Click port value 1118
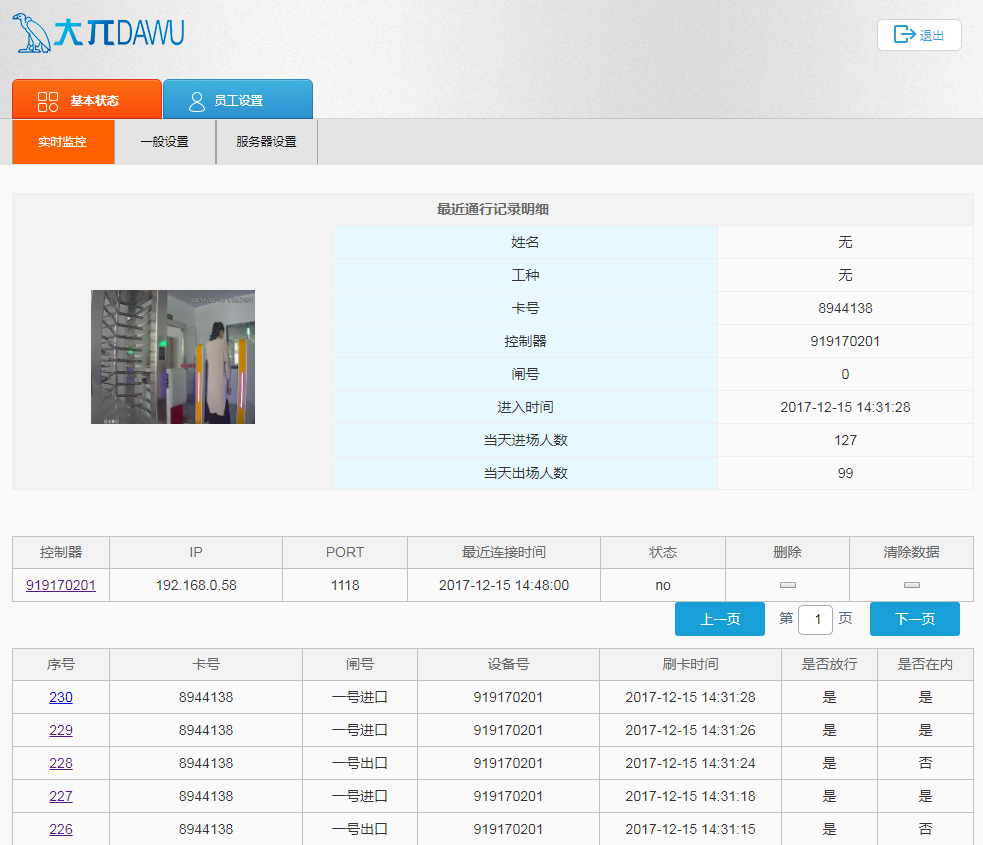This screenshot has width=983, height=845. tap(345, 585)
